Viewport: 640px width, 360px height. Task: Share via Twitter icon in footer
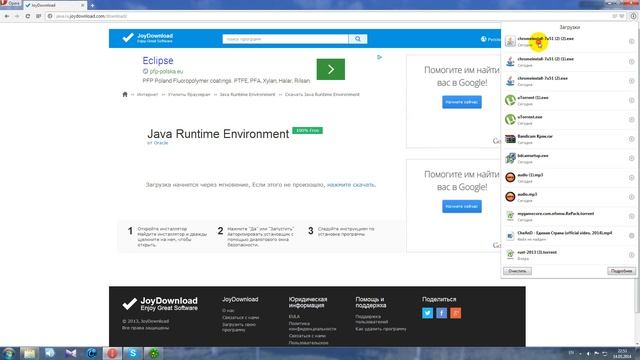pyautogui.click(x=427, y=313)
